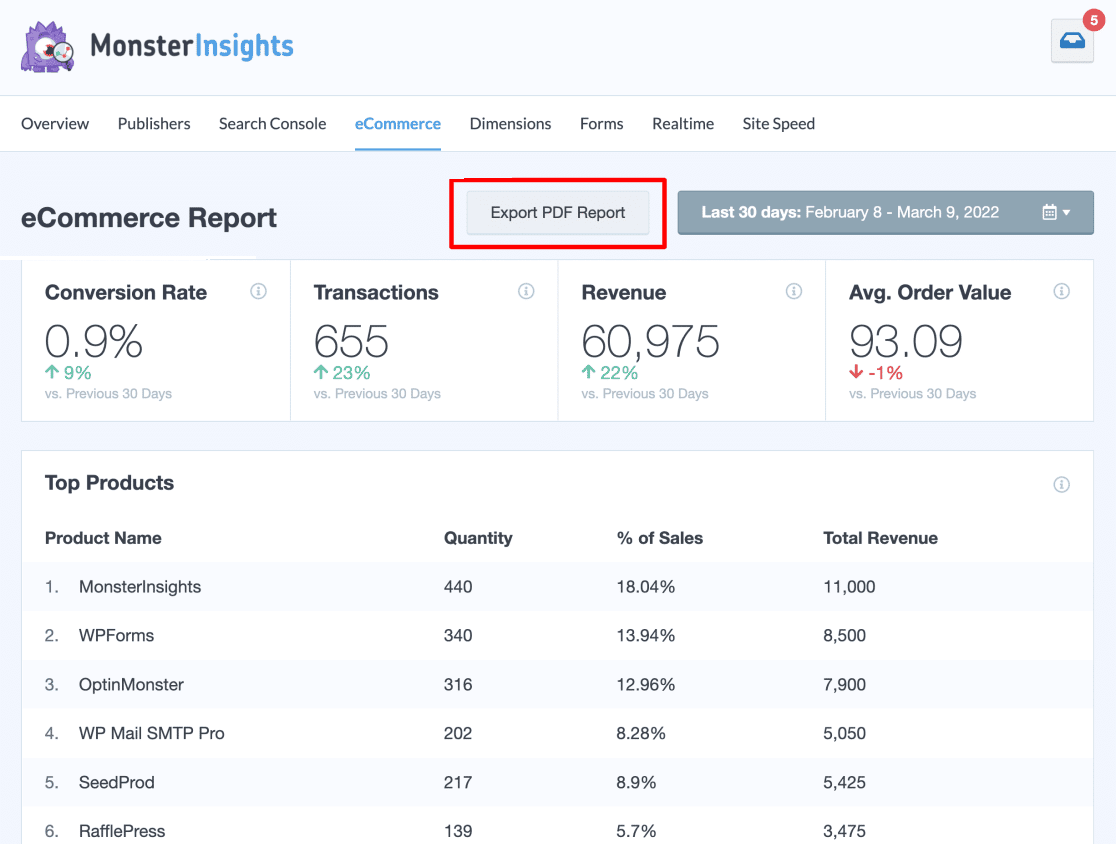Open the Site Speed tab
Screen dimensions: 1116x844
click(x=779, y=124)
